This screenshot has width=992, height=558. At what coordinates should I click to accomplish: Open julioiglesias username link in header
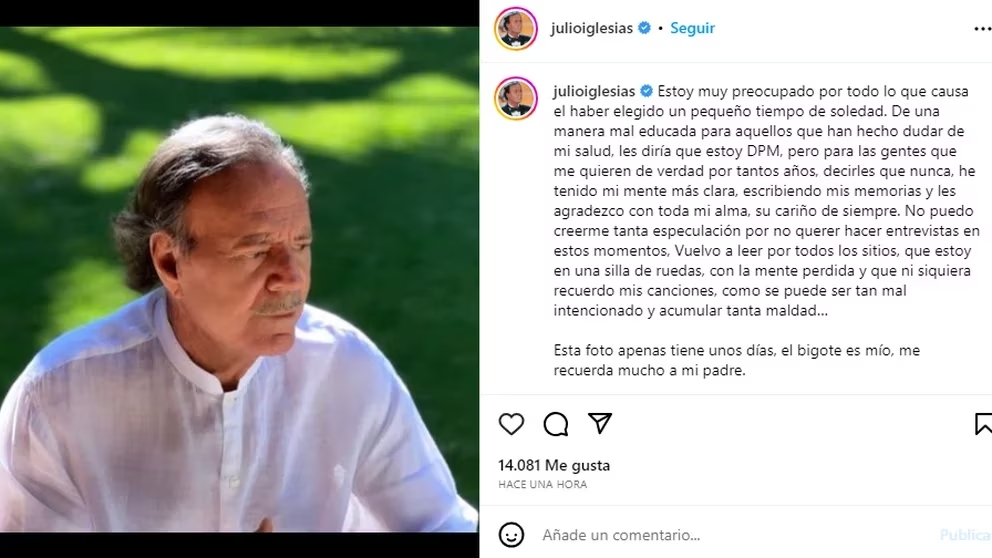[592, 28]
